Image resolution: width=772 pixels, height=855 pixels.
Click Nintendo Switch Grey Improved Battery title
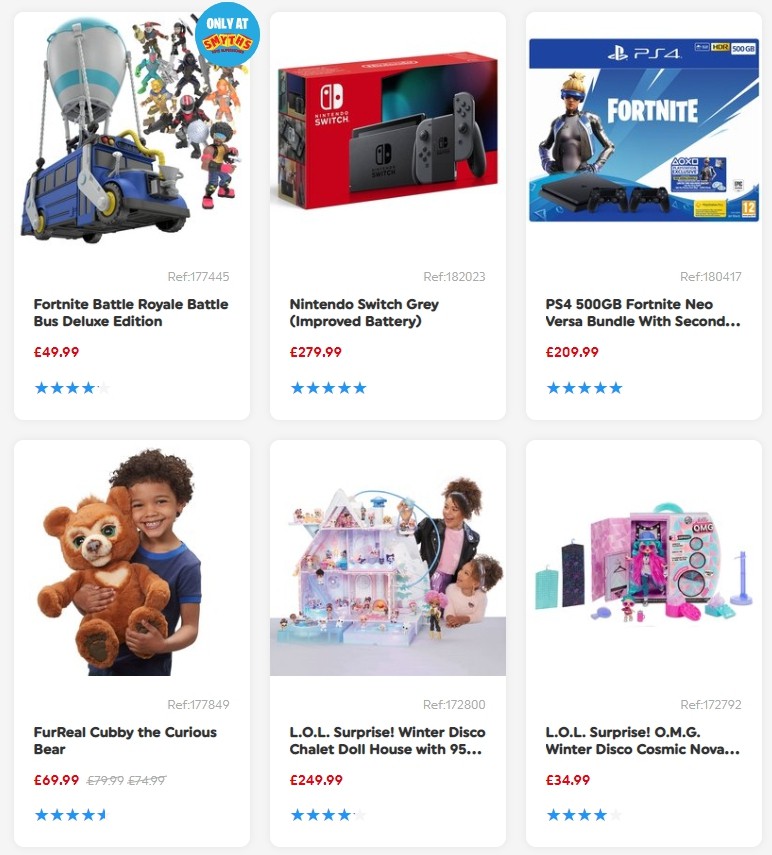click(364, 312)
